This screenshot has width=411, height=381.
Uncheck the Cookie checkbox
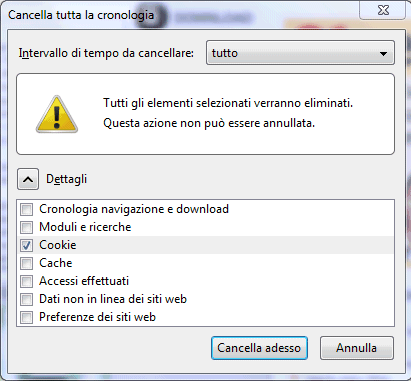(x=27, y=246)
